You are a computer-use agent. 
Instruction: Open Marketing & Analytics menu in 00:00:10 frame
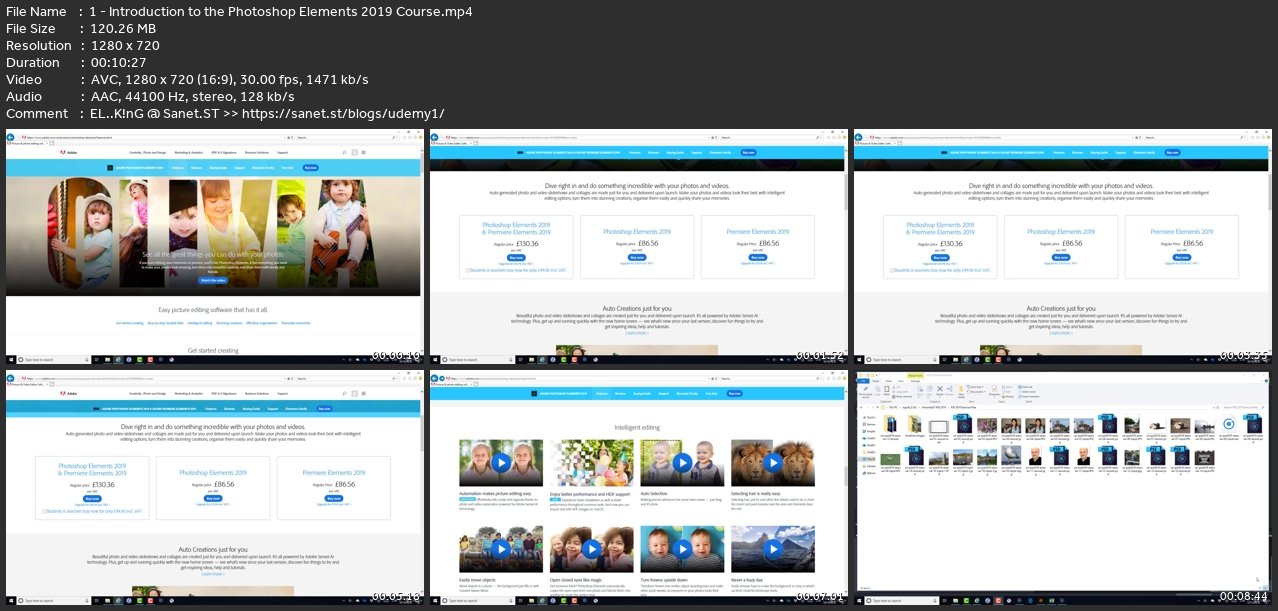pyautogui.click(x=189, y=152)
